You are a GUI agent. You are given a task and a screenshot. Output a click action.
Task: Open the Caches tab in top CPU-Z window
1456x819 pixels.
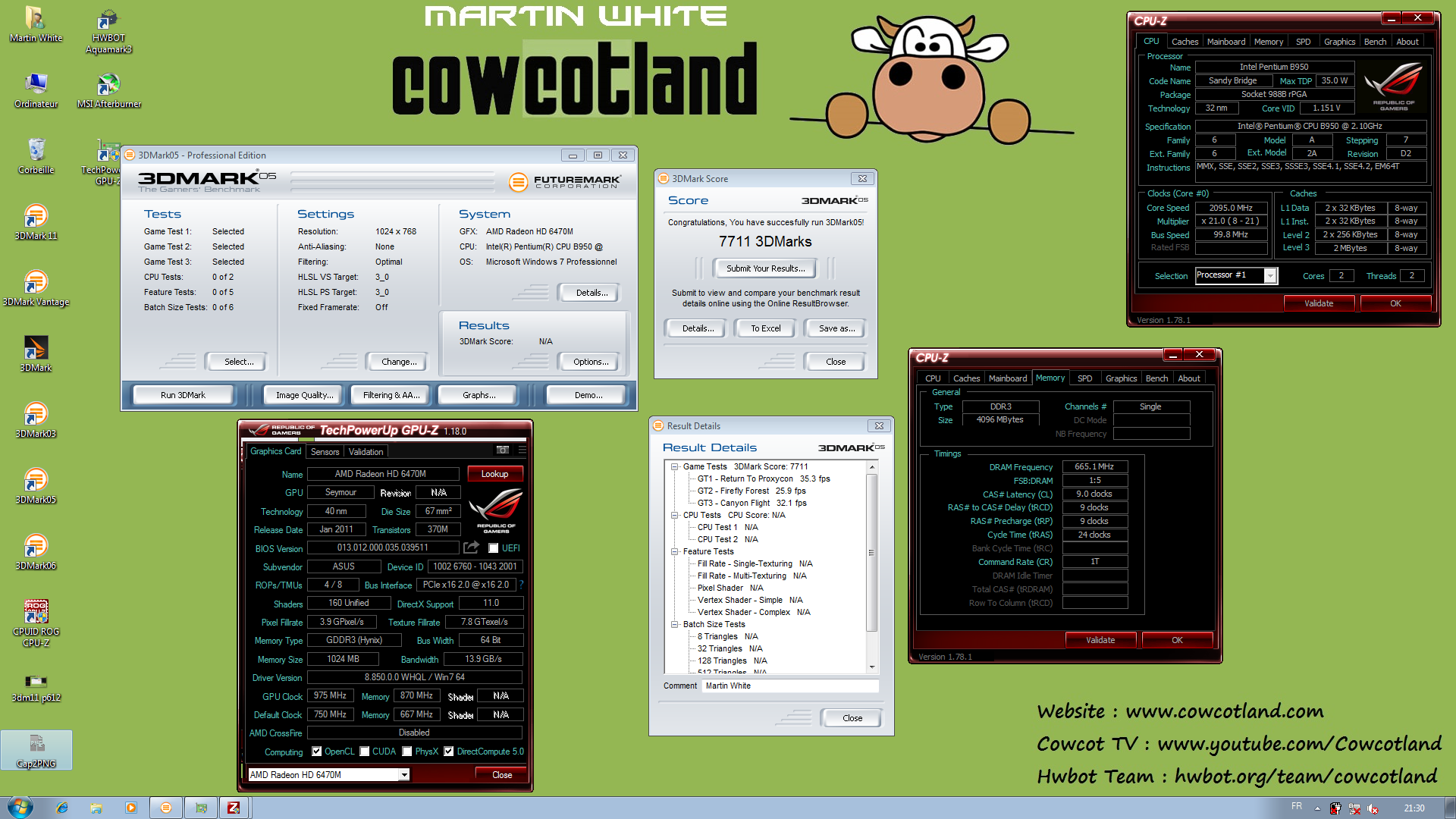coord(1185,42)
